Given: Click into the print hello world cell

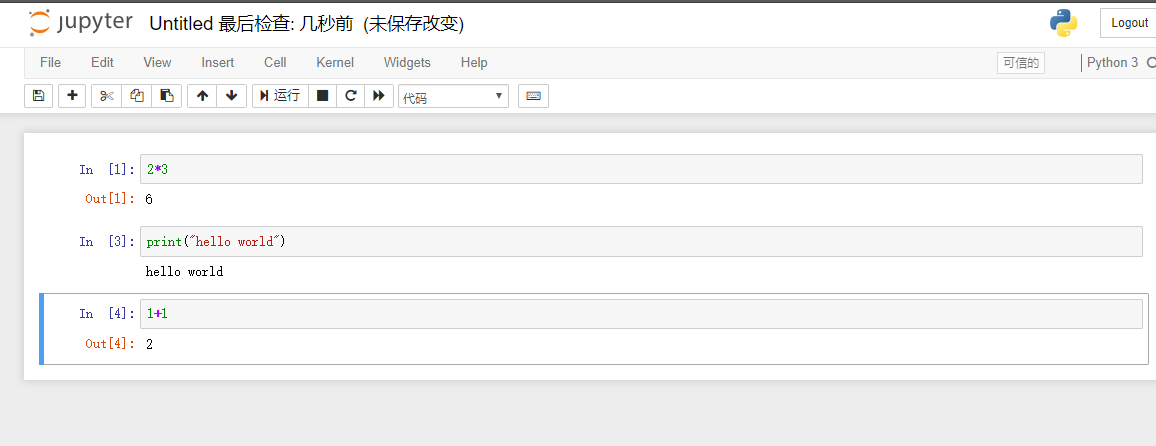Looking at the screenshot, I should point(641,242).
